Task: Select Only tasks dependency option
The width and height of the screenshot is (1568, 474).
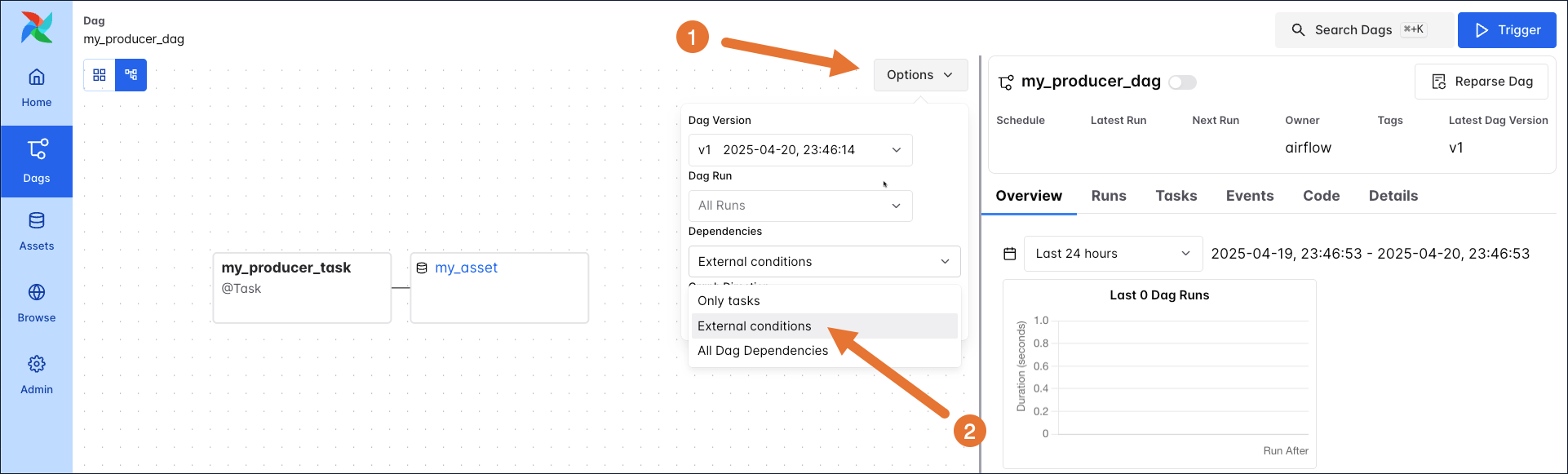Action: tap(729, 301)
